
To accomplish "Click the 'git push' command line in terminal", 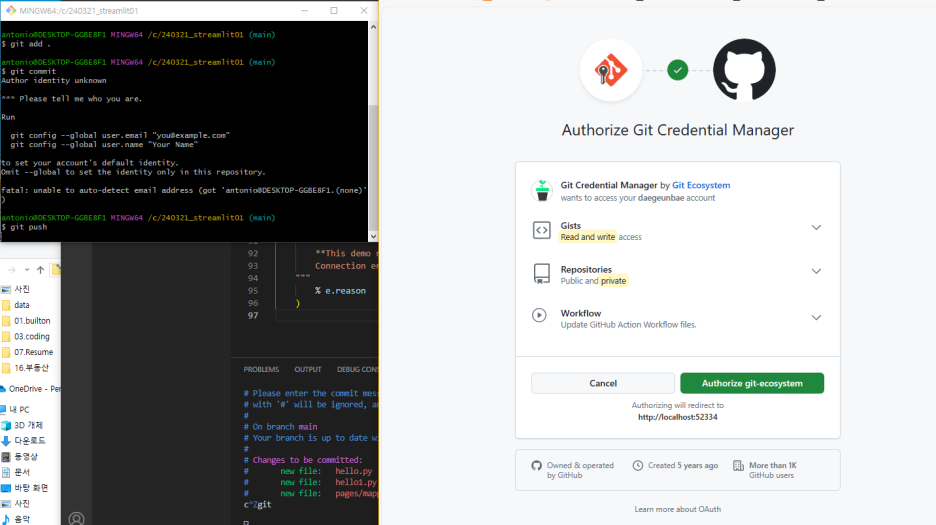I will coord(28,227).
